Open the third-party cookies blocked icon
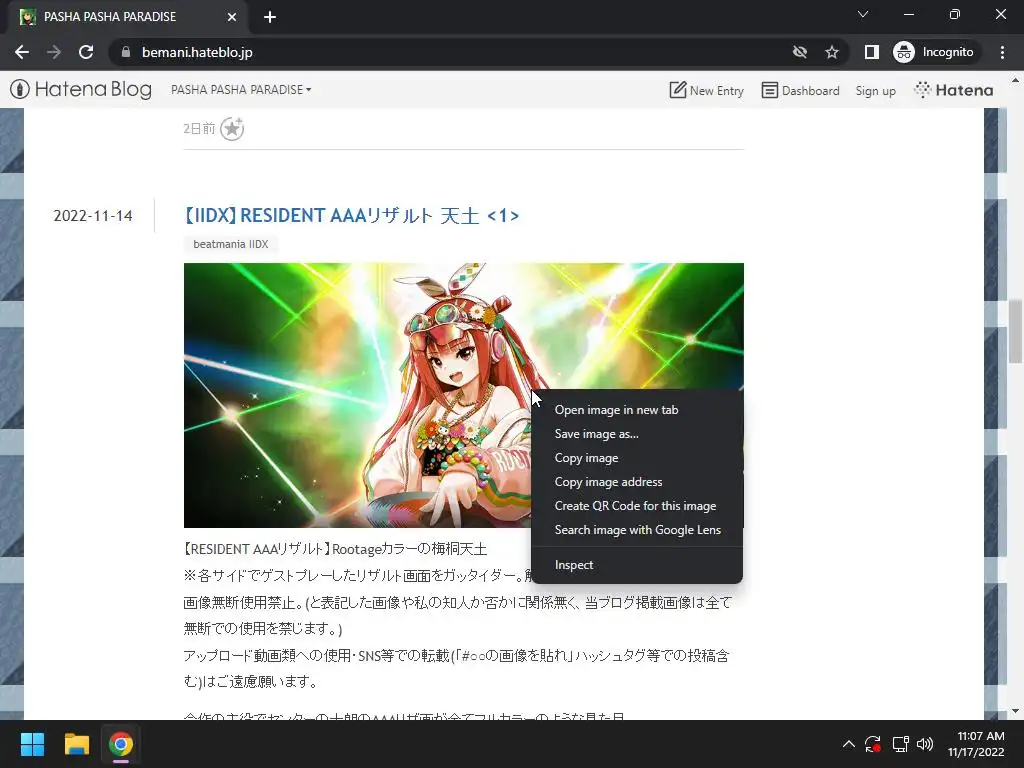 point(799,52)
